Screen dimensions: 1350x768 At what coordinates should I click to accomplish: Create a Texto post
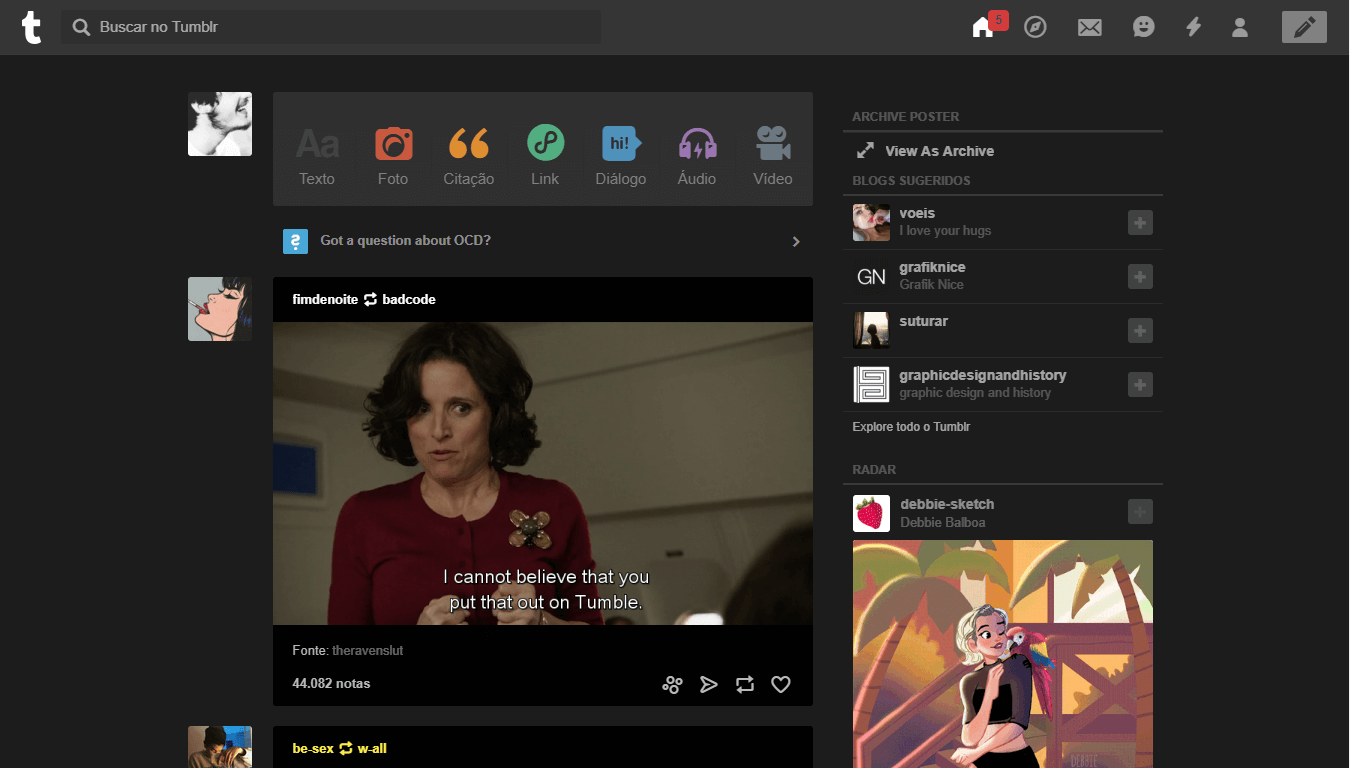[317, 156]
